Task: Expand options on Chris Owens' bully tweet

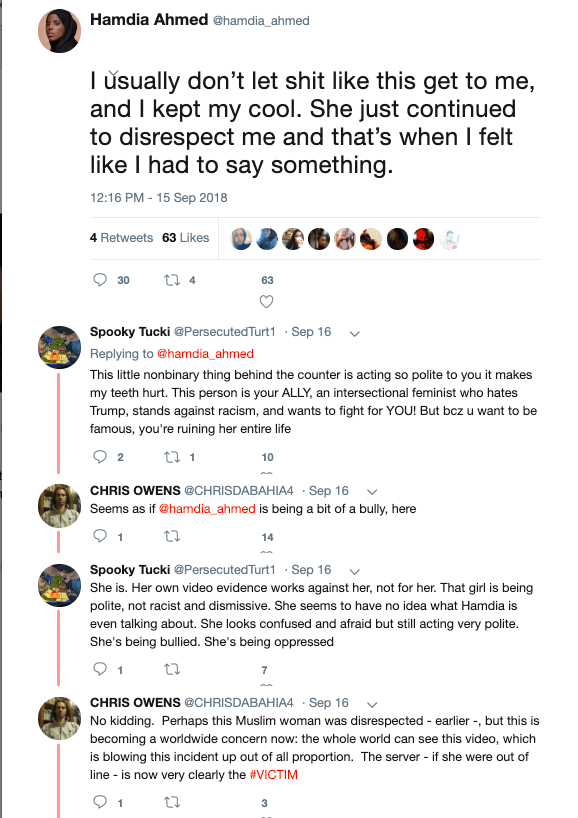Action: 371,490
